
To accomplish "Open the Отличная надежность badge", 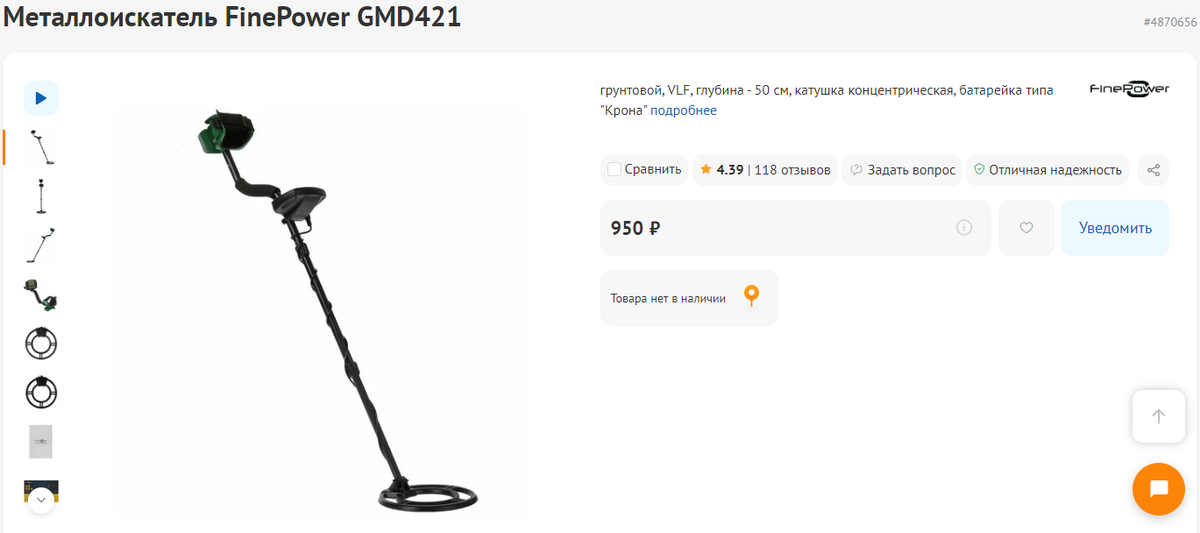I will coord(1047,170).
